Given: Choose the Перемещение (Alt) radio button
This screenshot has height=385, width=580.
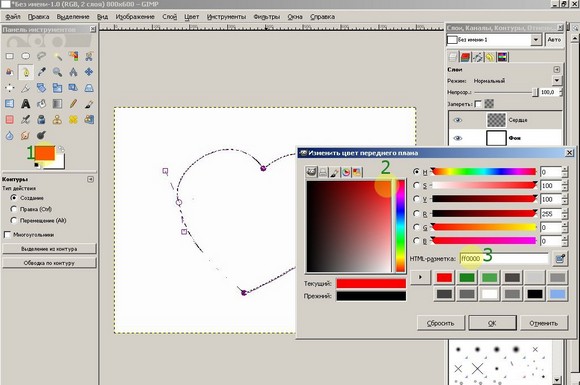Looking at the screenshot, I should coord(14,220).
